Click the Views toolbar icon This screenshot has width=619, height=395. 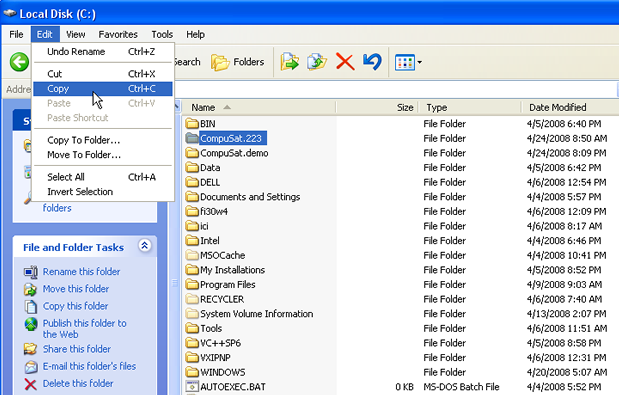[x=405, y=62]
